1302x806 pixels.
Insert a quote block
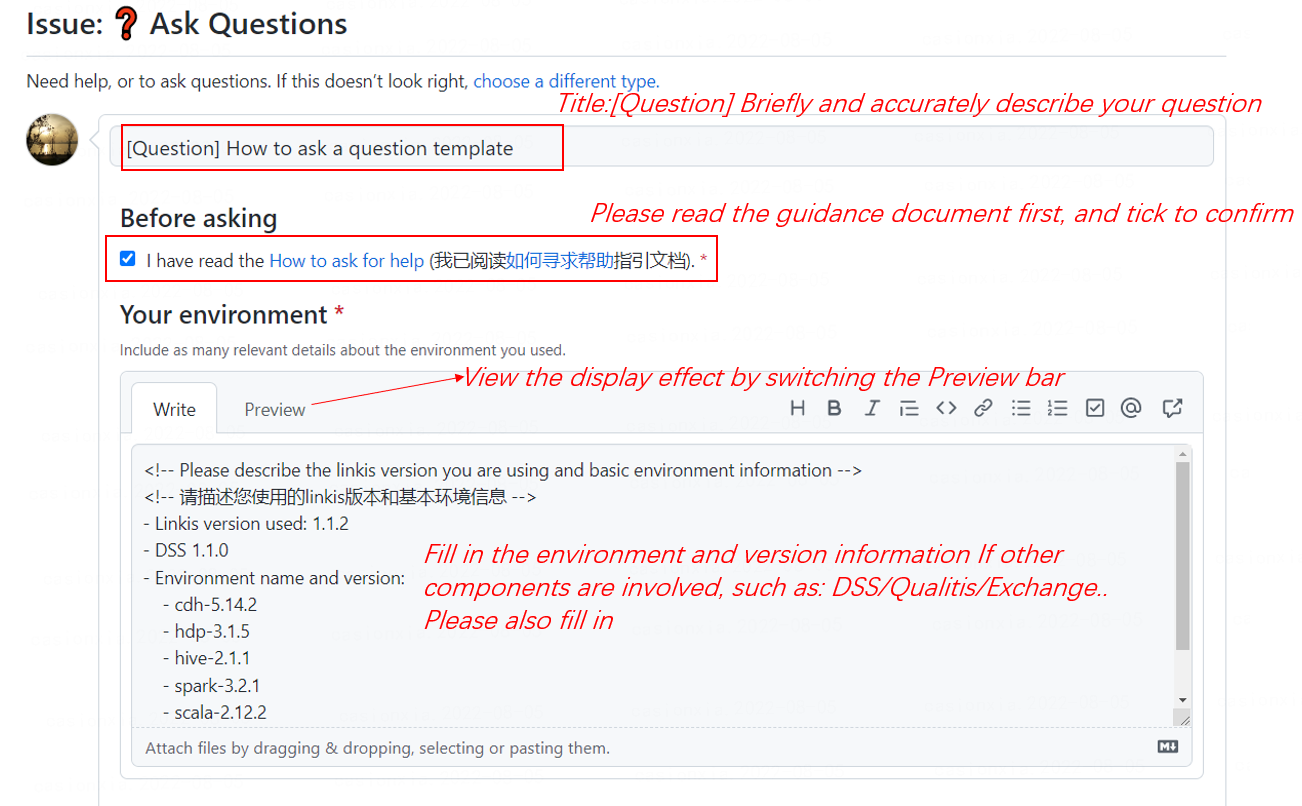[909, 408]
